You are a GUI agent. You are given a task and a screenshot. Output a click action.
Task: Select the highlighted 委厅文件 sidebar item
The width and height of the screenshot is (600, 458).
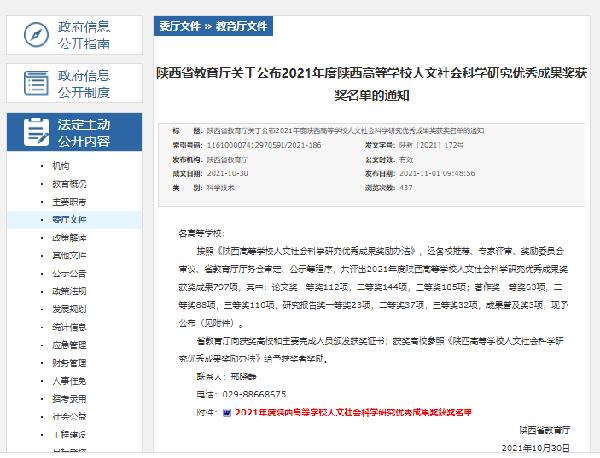click(68, 219)
